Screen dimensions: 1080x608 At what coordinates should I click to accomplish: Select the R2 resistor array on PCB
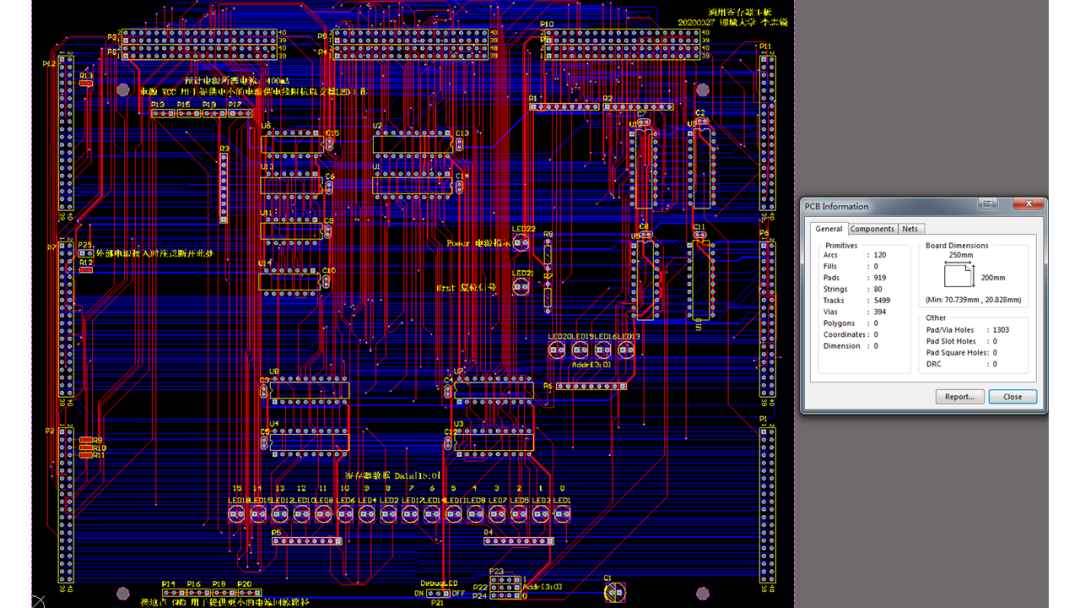tap(638, 107)
